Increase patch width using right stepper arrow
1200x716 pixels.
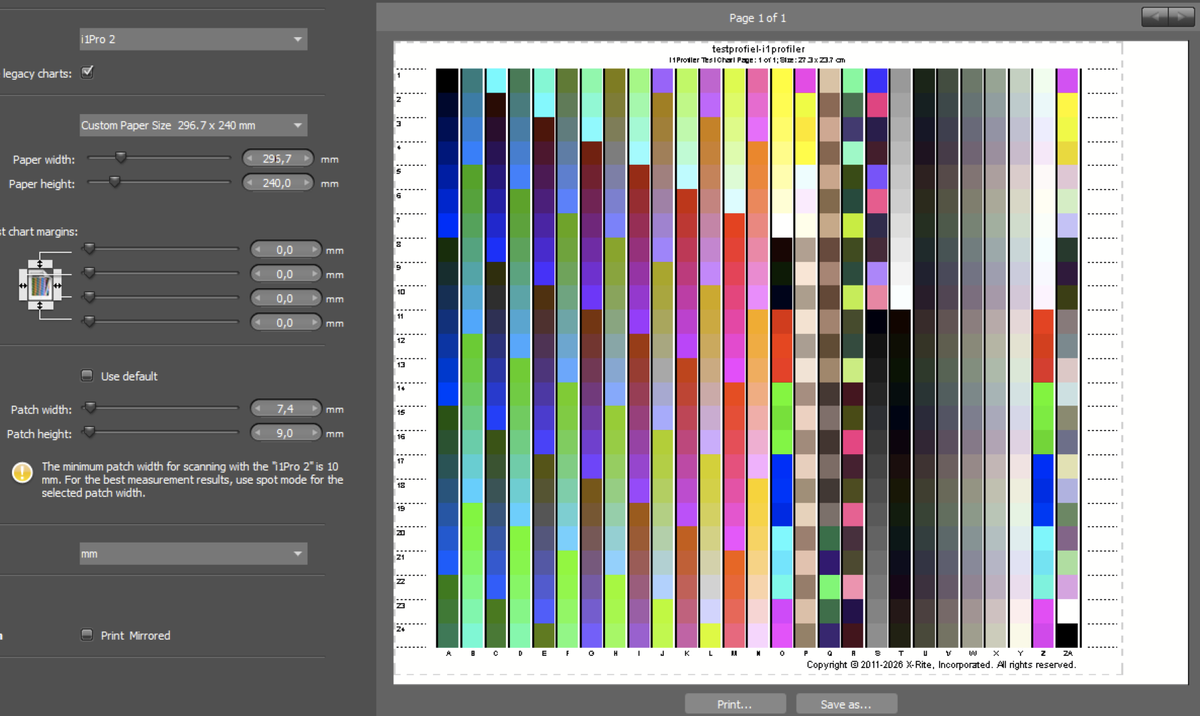point(315,409)
